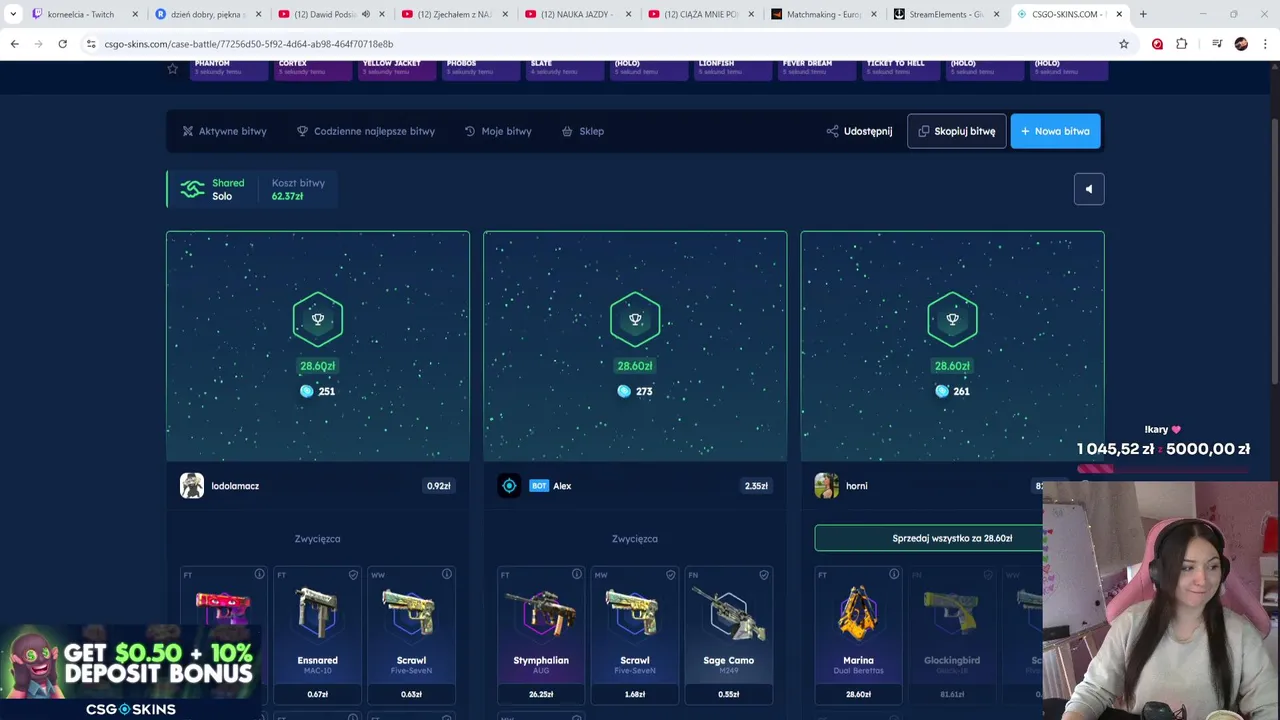Click the 251 gem count in lodolamacz panel

point(318,391)
